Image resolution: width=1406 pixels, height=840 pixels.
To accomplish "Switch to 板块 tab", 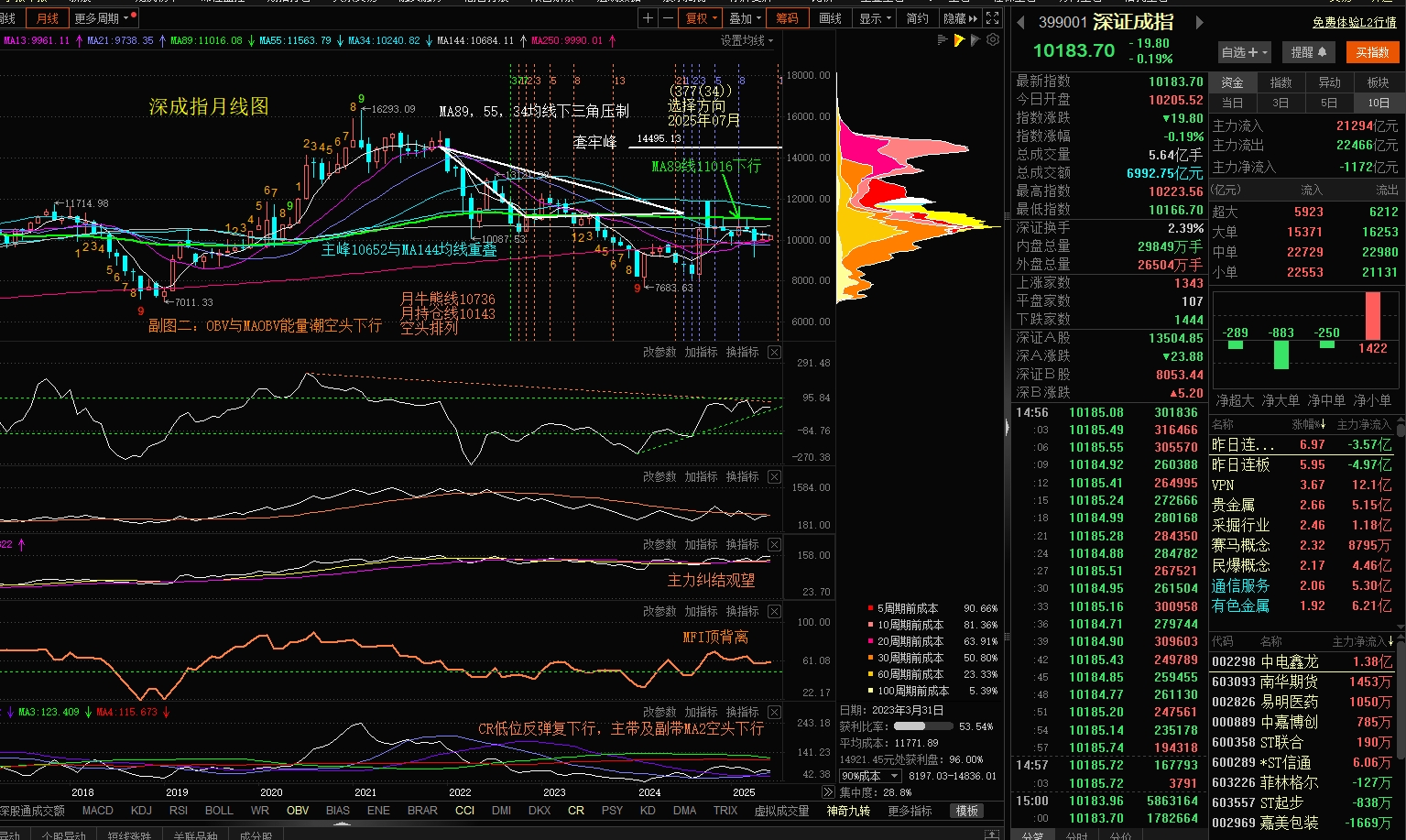I will 1378,82.
